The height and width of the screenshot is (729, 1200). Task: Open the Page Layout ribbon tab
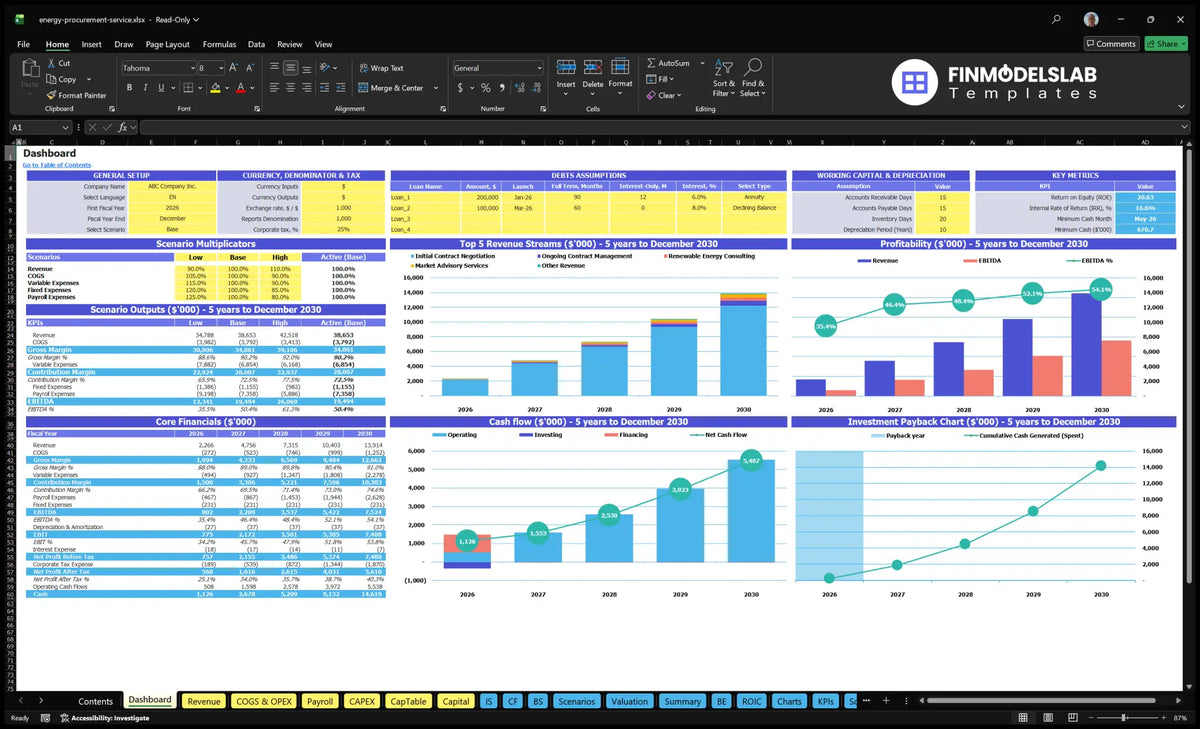[x=167, y=44]
